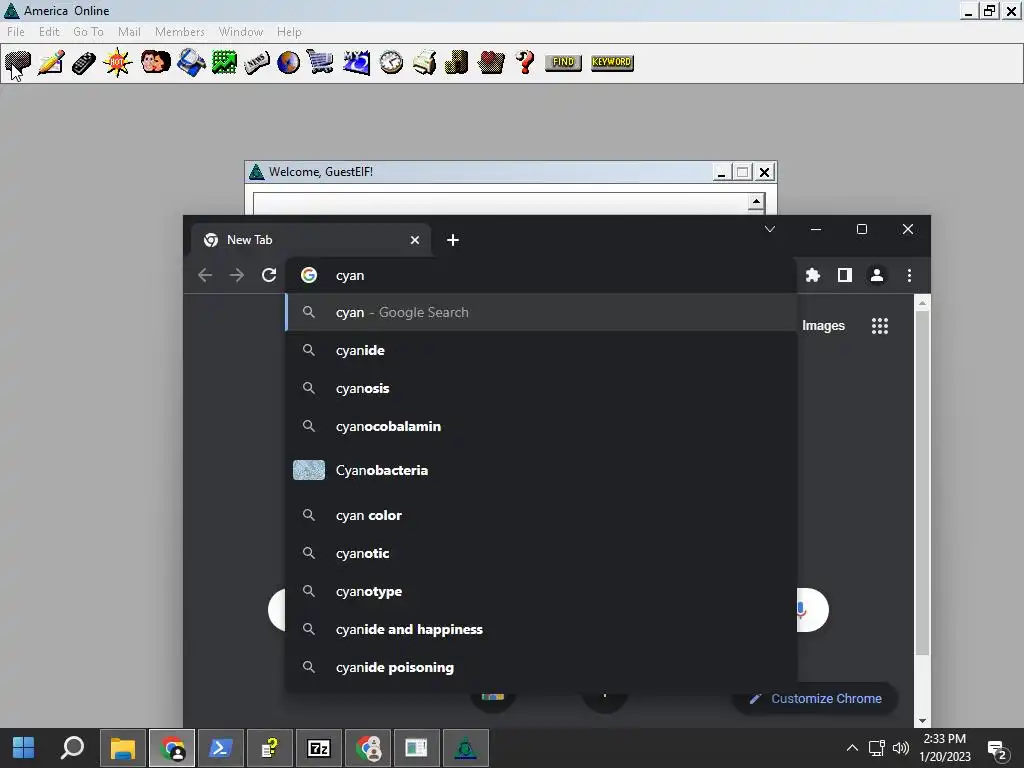This screenshot has height=768, width=1024.
Task: Open Channels with the remote control icon
Action: 84,63
